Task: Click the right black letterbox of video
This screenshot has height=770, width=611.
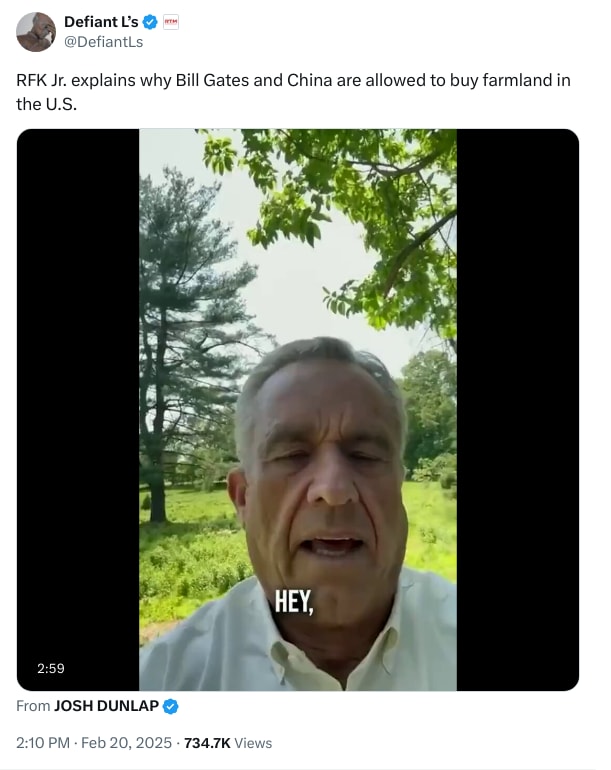Action: [518, 410]
